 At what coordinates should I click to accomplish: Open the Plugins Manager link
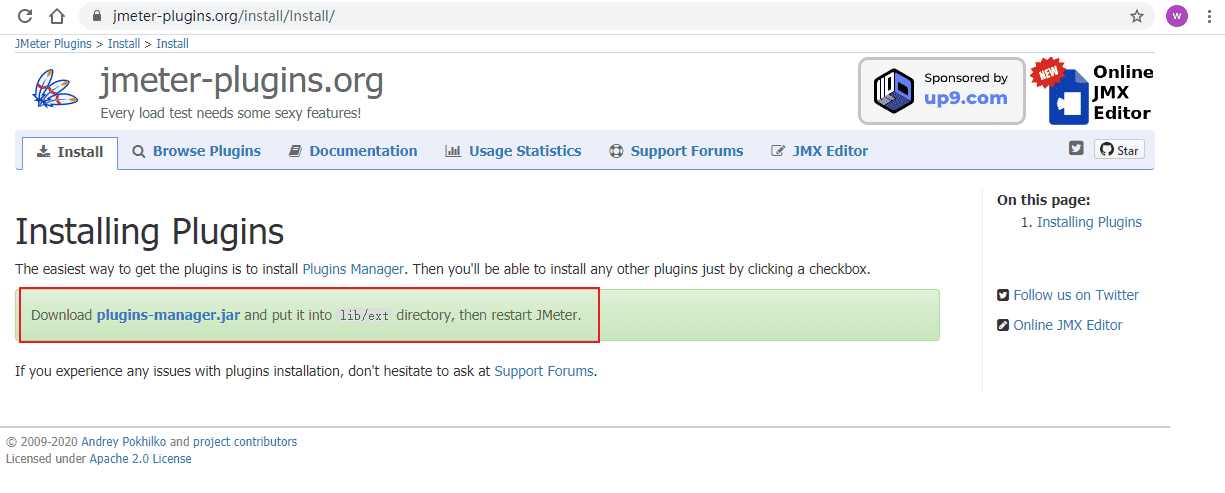coord(353,269)
